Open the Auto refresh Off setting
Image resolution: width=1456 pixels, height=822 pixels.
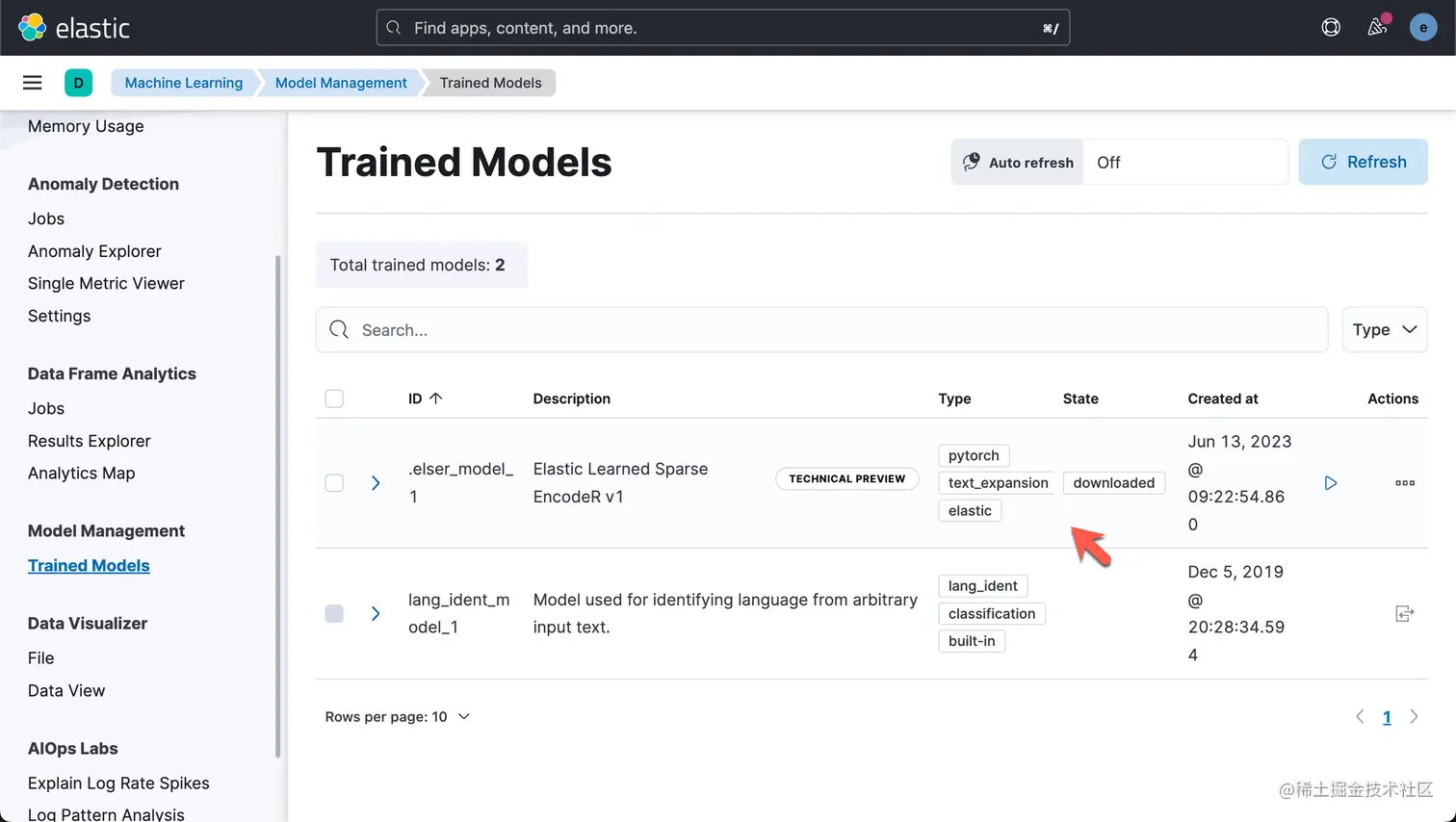pos(1185,162)
